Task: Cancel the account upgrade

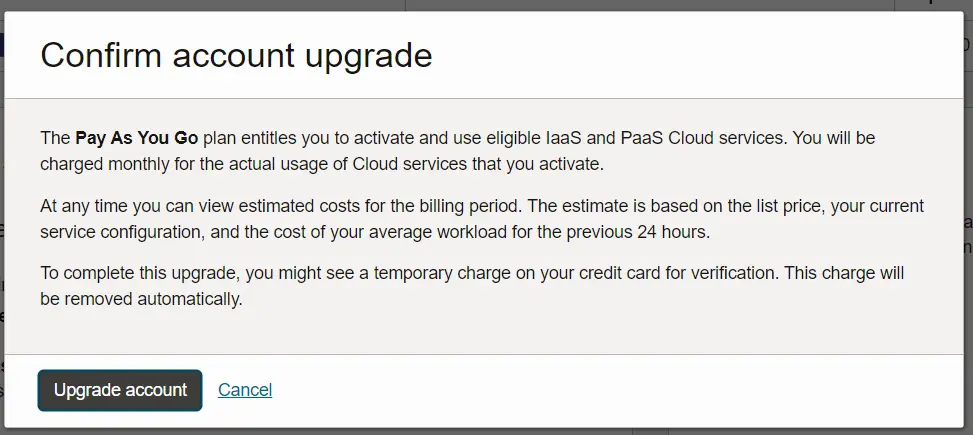Action: click(x=245, y=390)
